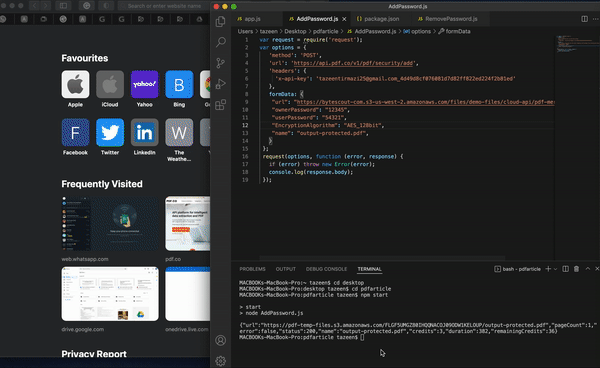Open the Explorer view in VS Code activity bar
The width and height of the screenshot is (600, 368).
point(221,21)
